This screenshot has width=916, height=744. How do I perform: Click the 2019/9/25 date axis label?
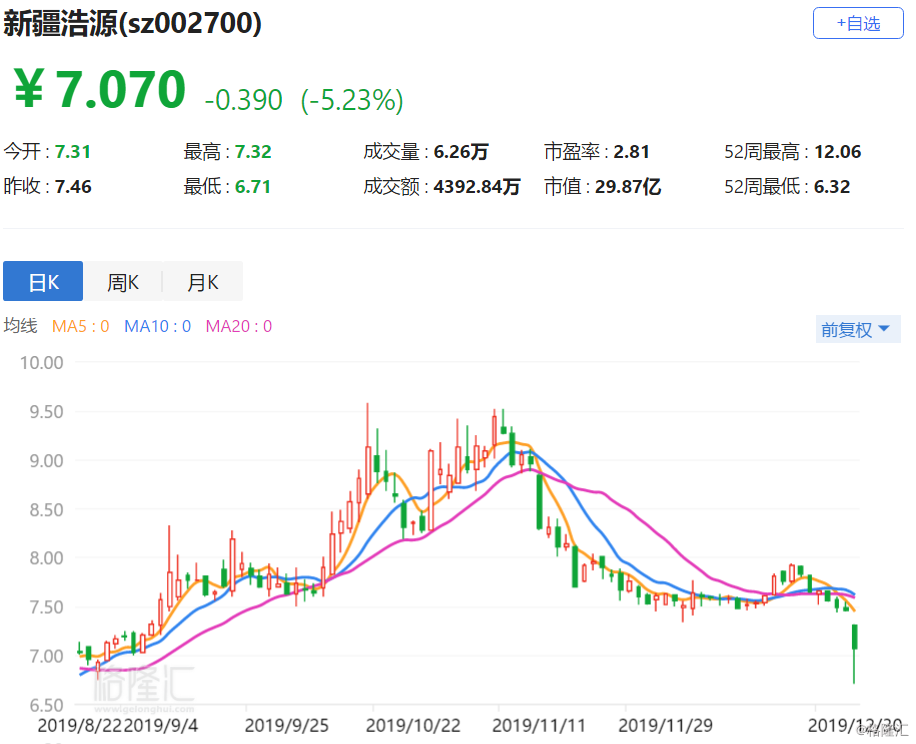[286, 726]
